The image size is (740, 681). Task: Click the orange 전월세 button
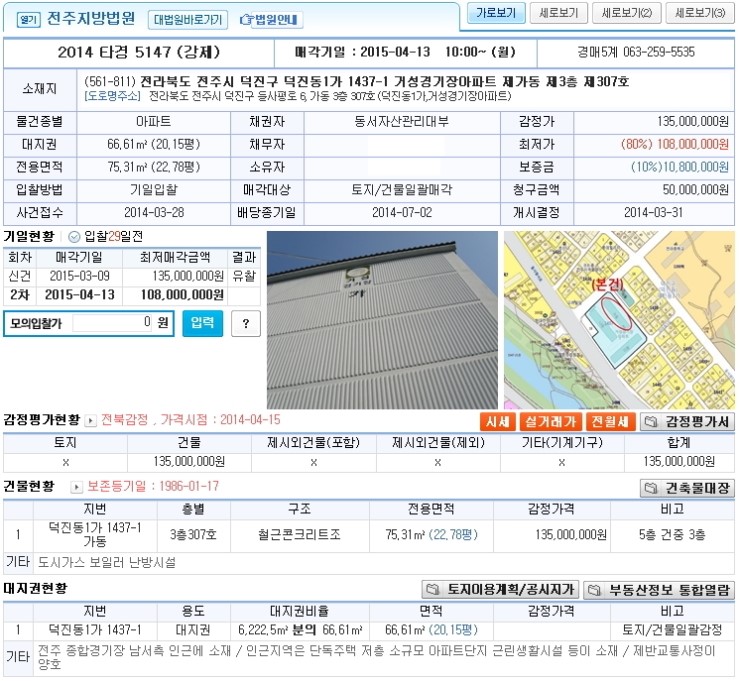coord(610,421)
